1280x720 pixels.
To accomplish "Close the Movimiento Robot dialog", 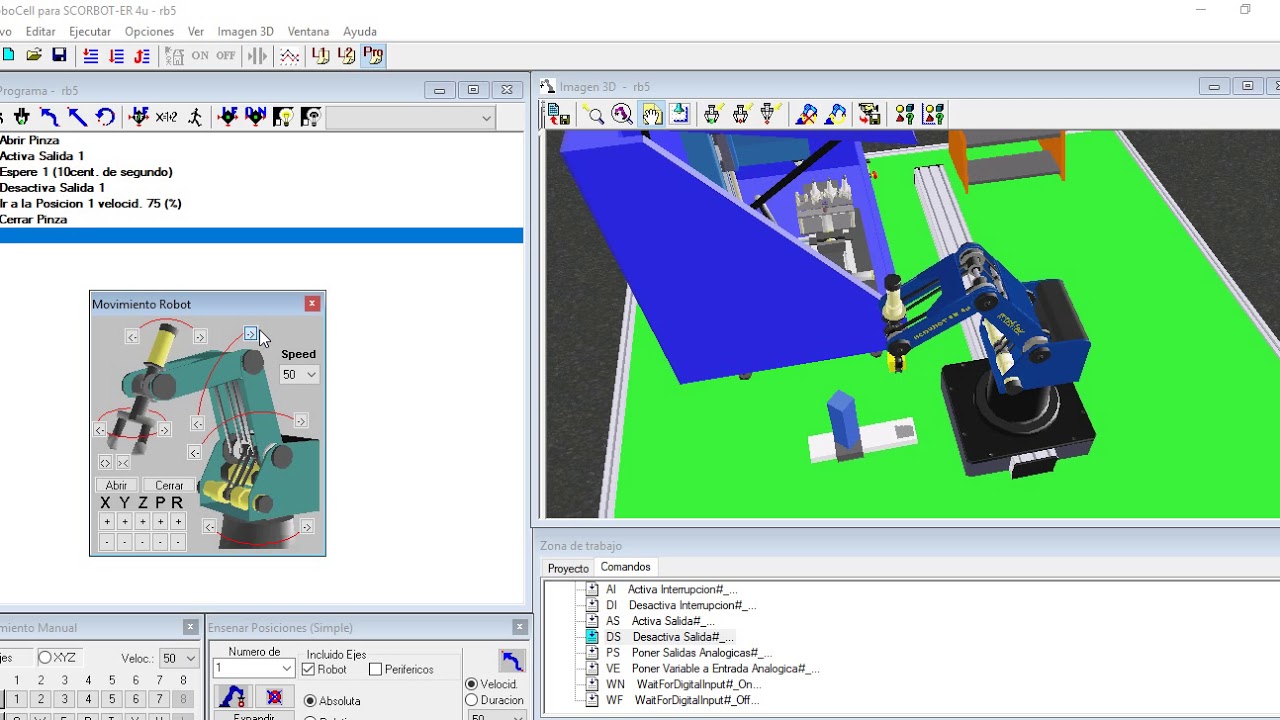I will 312,304.
